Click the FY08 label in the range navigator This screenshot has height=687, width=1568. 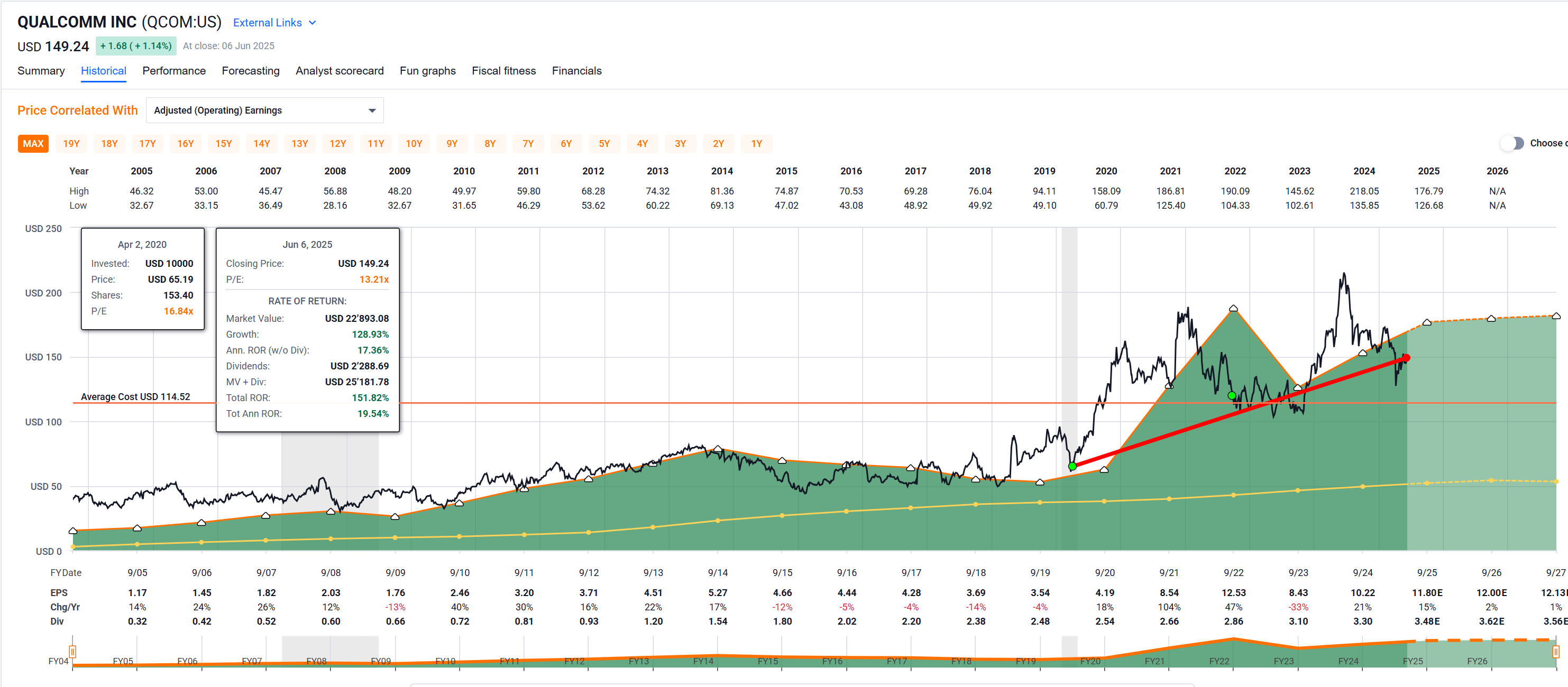(x=316, y=662)
